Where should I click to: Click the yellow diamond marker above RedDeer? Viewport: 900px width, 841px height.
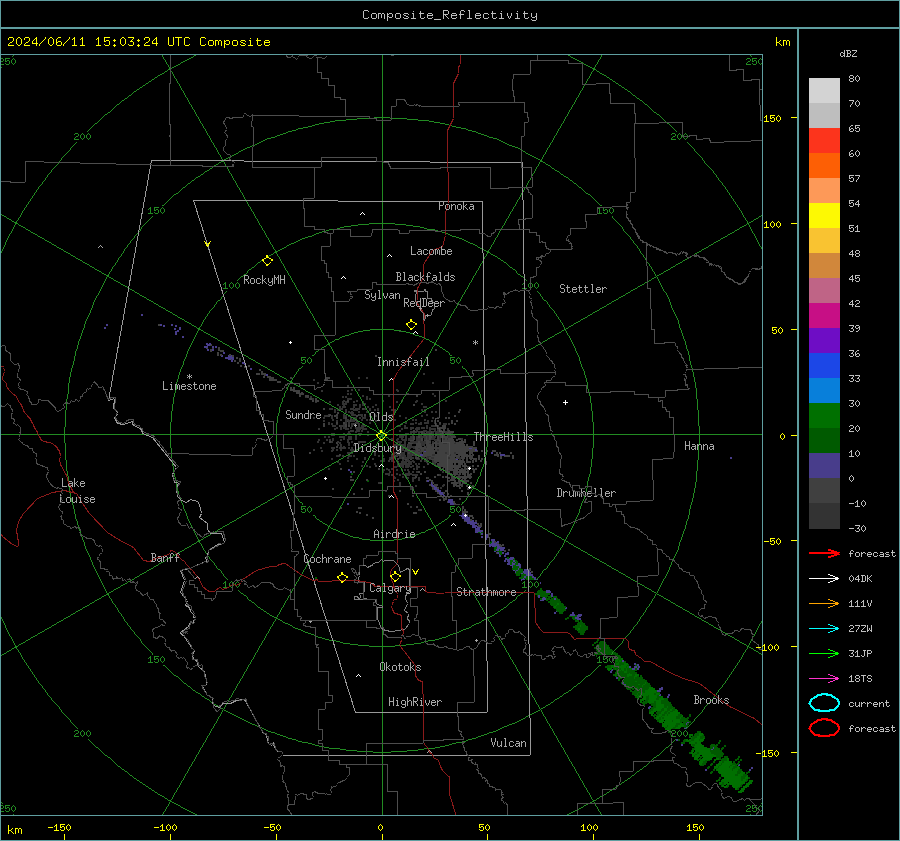(x=411, y=325)
